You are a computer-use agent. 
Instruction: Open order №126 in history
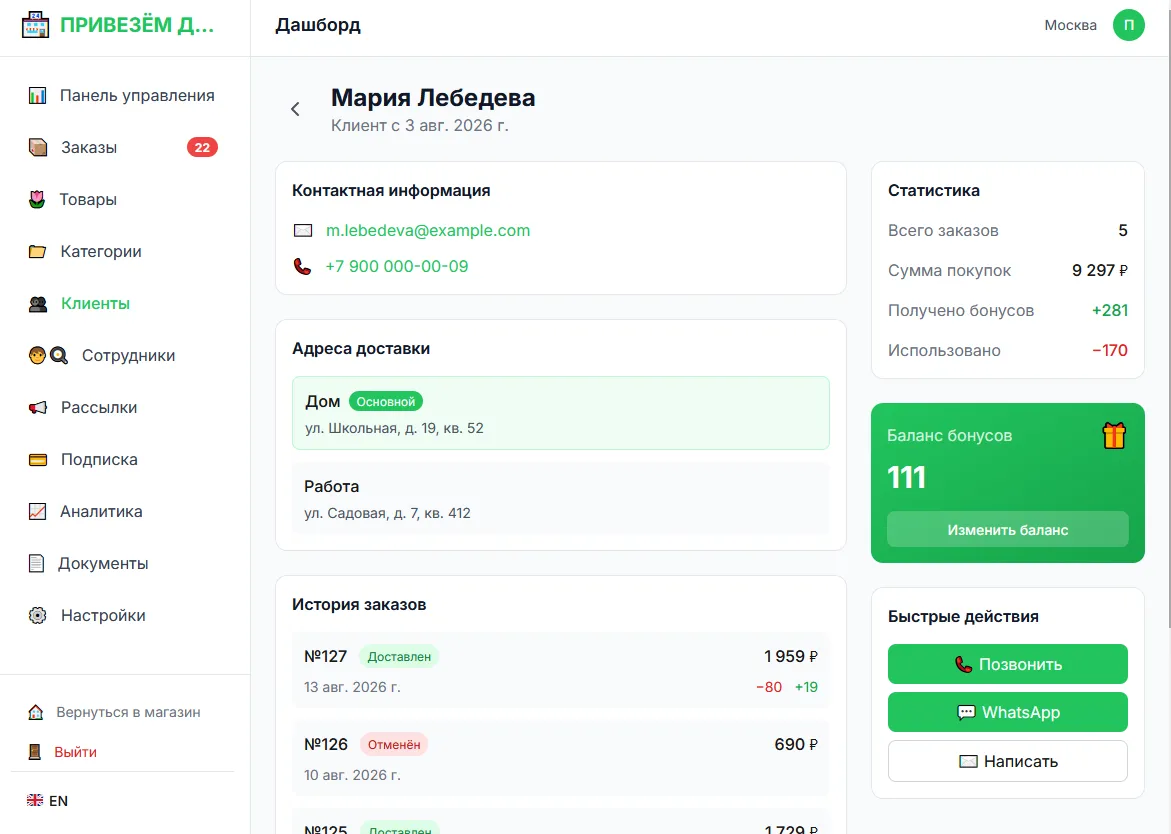tap(561, 759)
